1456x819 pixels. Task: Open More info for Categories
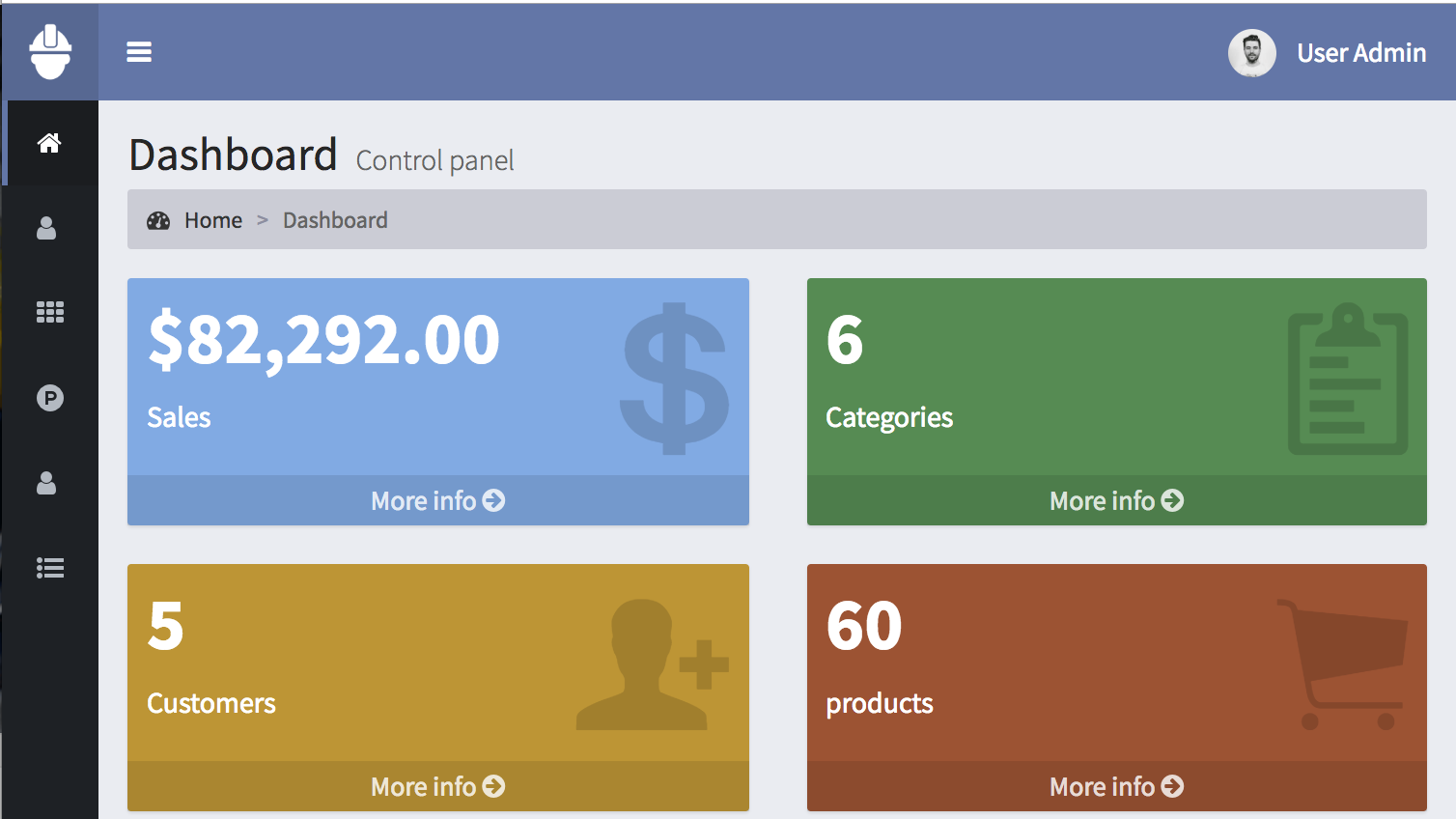click(x=1116, y=500)
